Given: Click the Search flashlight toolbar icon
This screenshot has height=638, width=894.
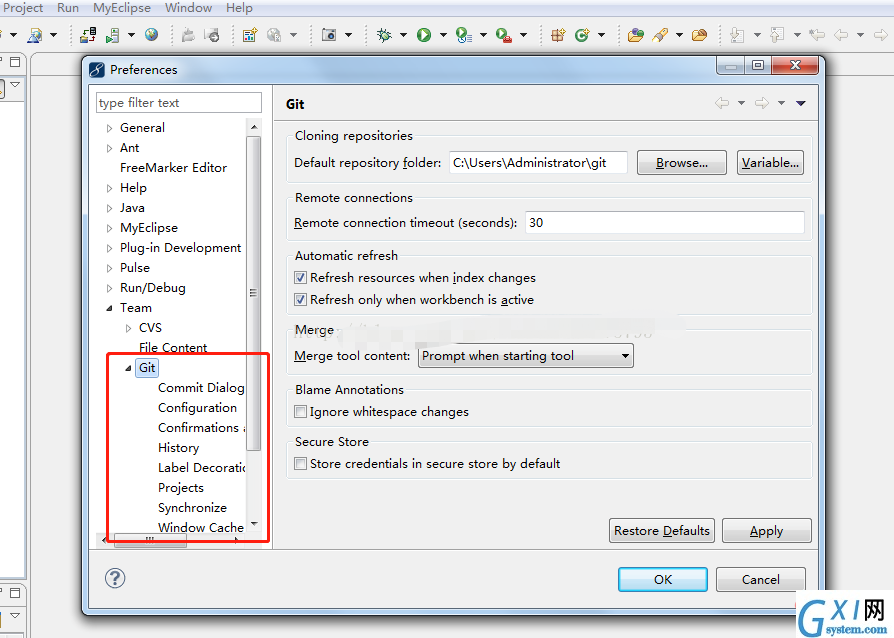Looking at the screenshot, I should coord(660,35).
